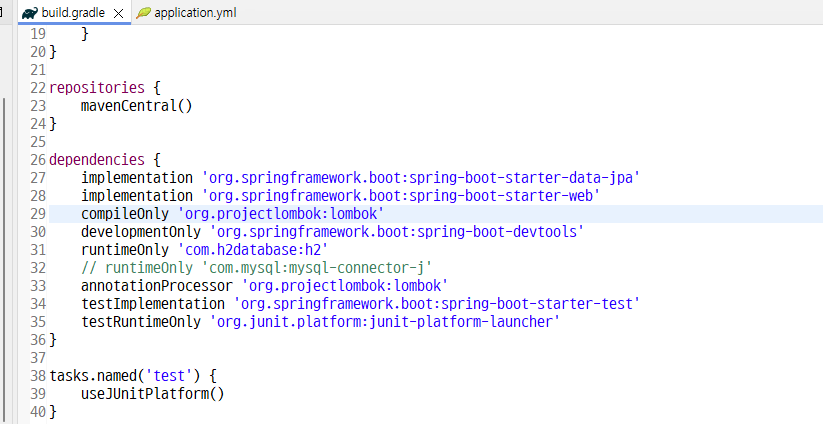823x424 pixels.
Task: Click the dependencies keyword on line 26
Action: click(x=97, y=160)
